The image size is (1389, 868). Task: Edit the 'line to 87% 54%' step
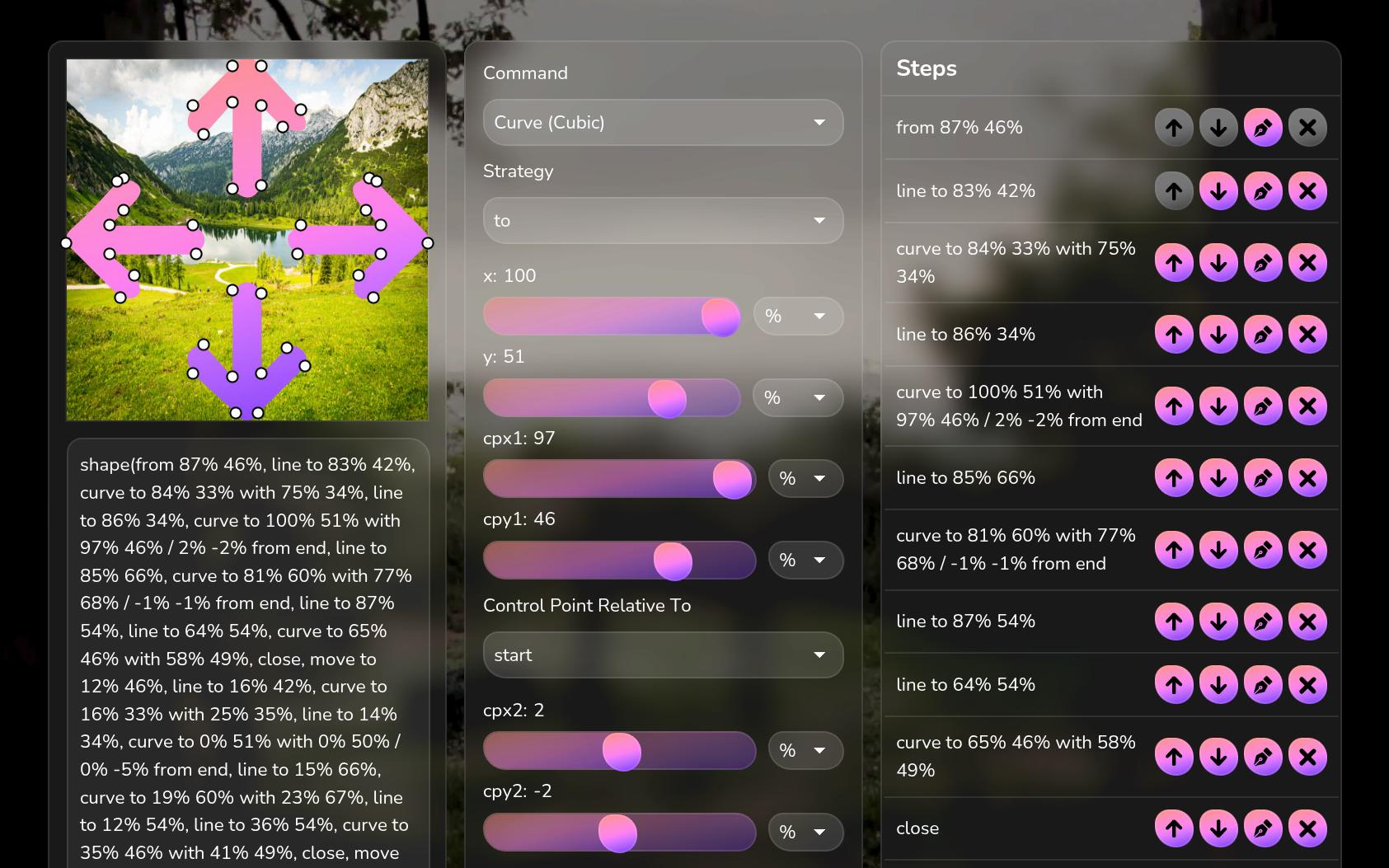(x=1263, y=622)
